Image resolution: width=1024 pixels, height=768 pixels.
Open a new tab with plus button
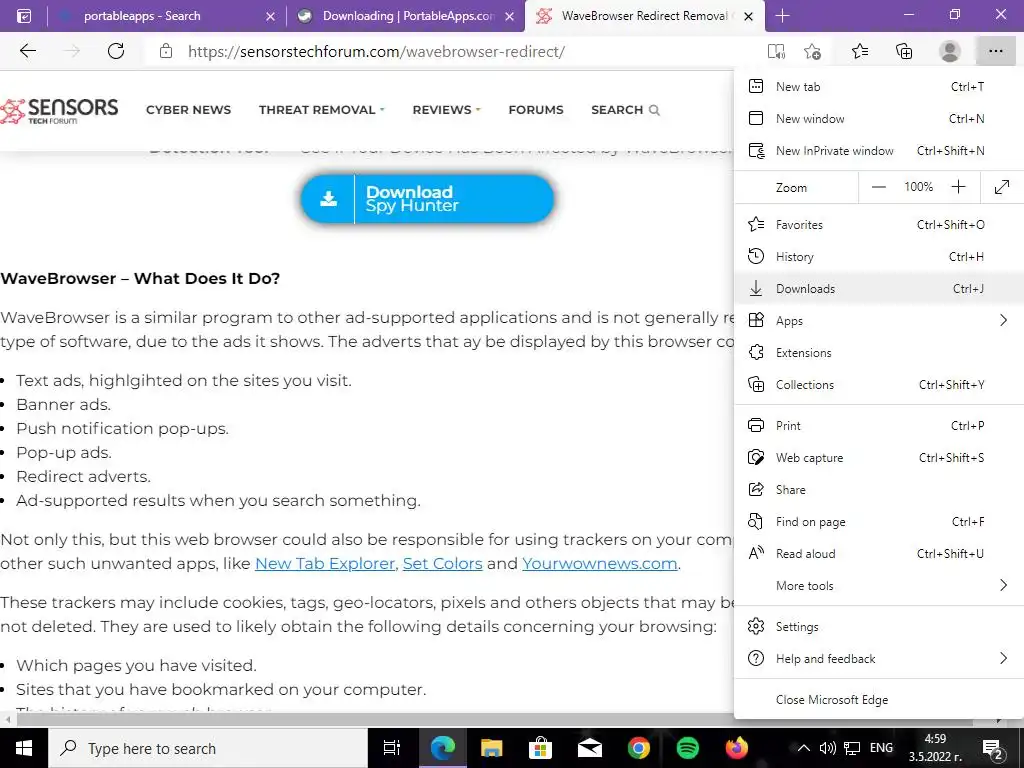point(782,16)
